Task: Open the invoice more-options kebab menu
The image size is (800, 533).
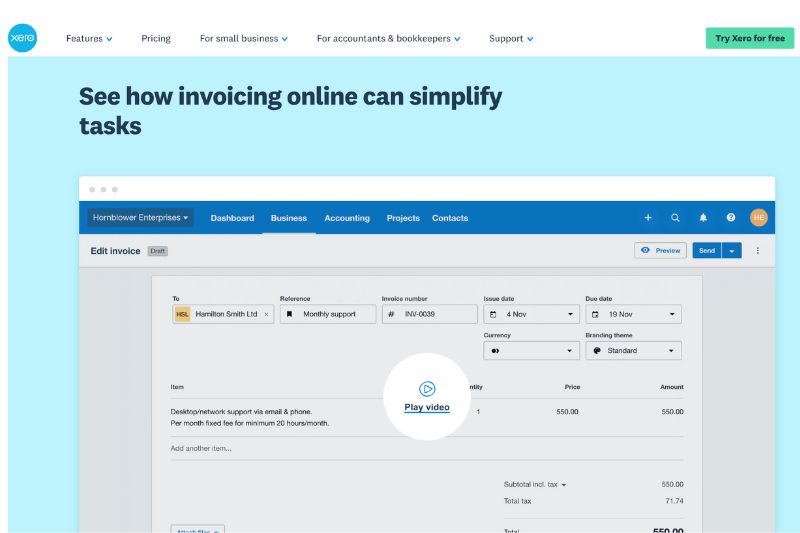Action: (758, 250)
